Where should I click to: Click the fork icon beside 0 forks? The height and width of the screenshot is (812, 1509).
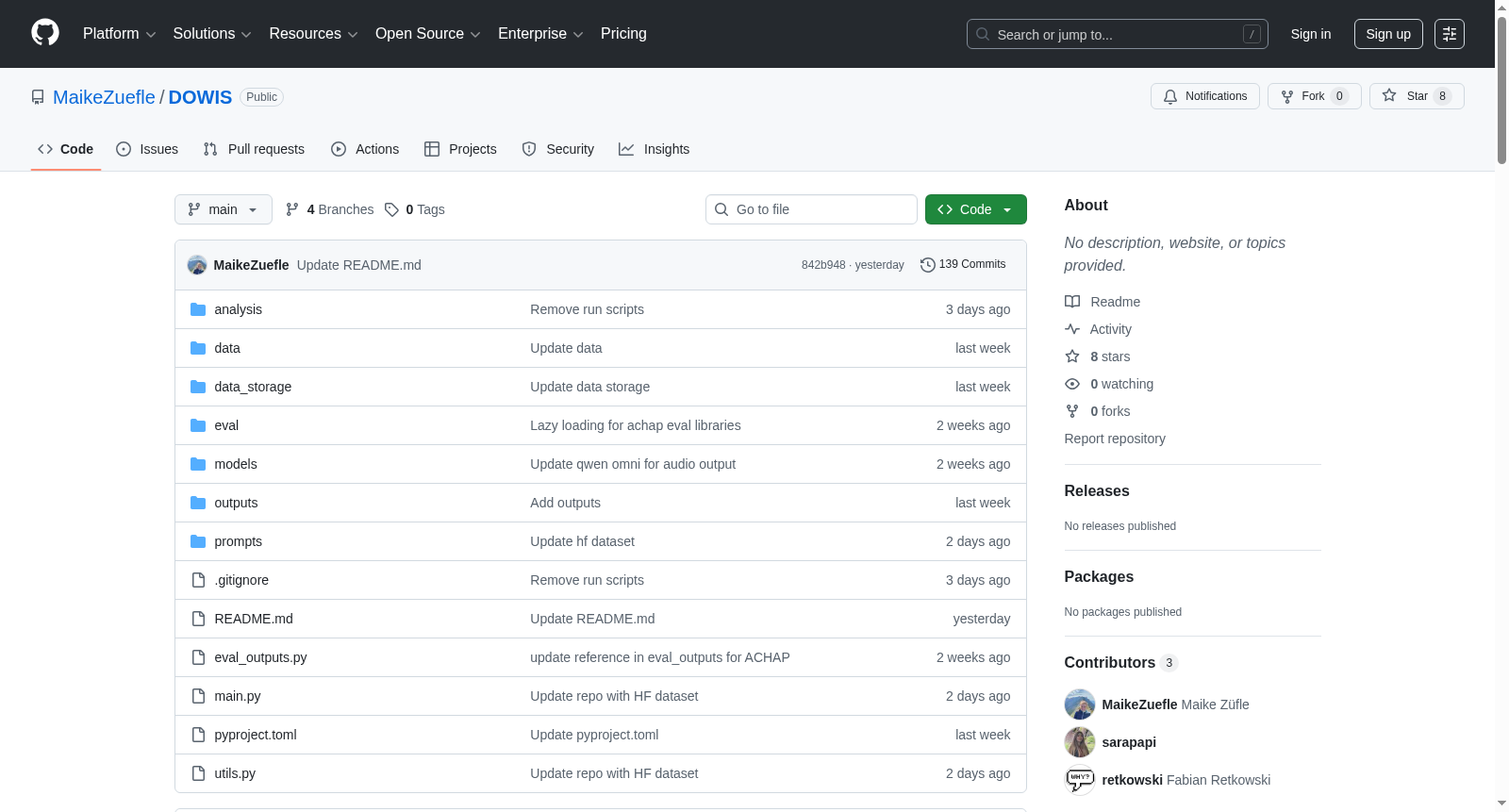click(x=1072, y=411)
